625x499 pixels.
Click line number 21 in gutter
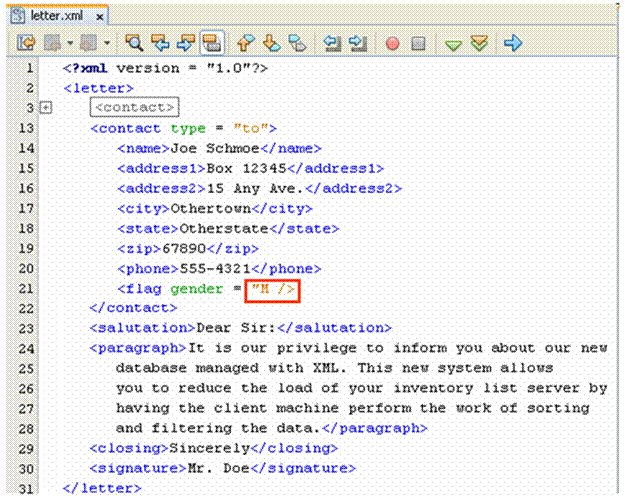[x=26, y=288]
